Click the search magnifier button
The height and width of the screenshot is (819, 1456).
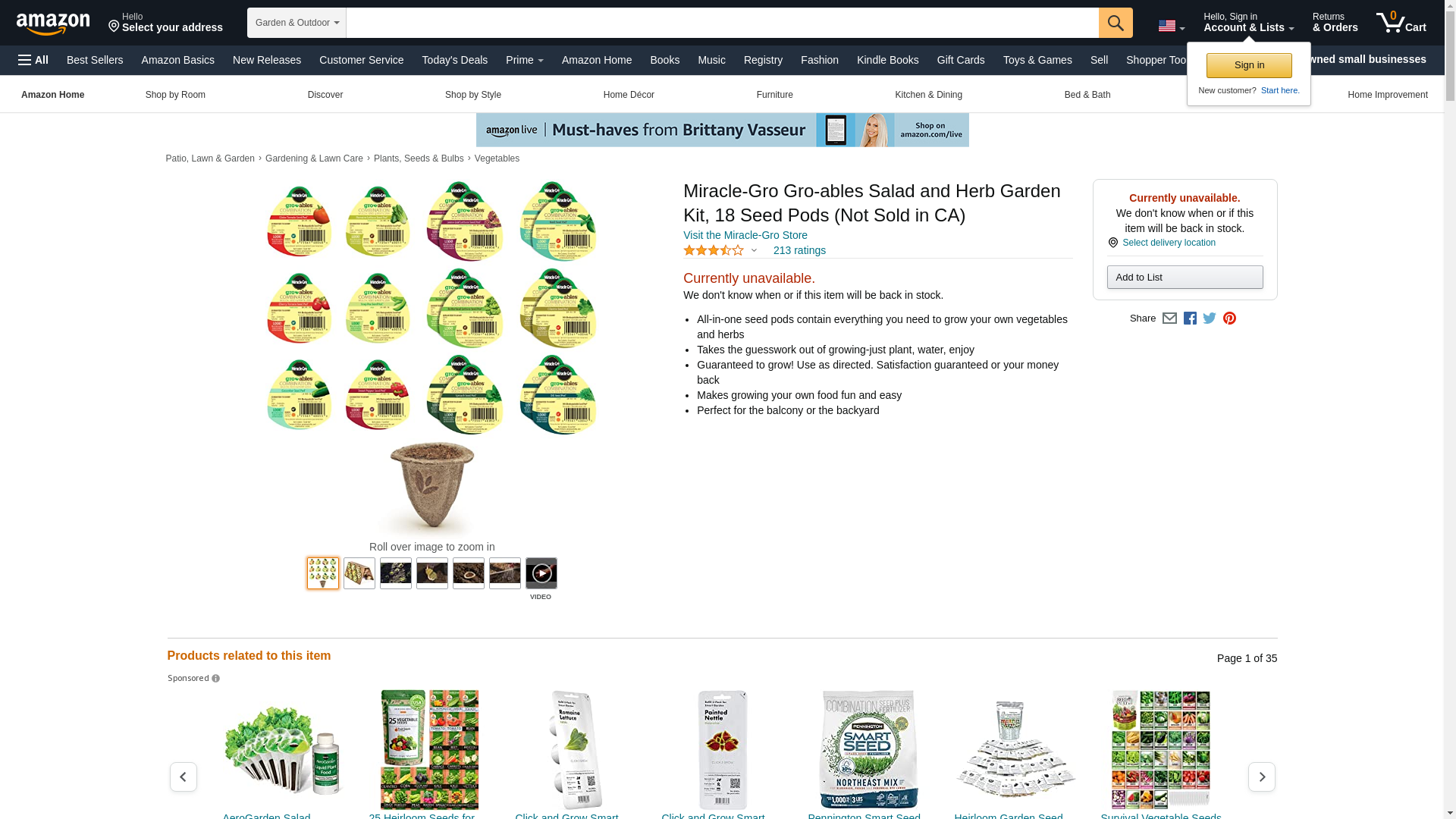coord(1116,23)
